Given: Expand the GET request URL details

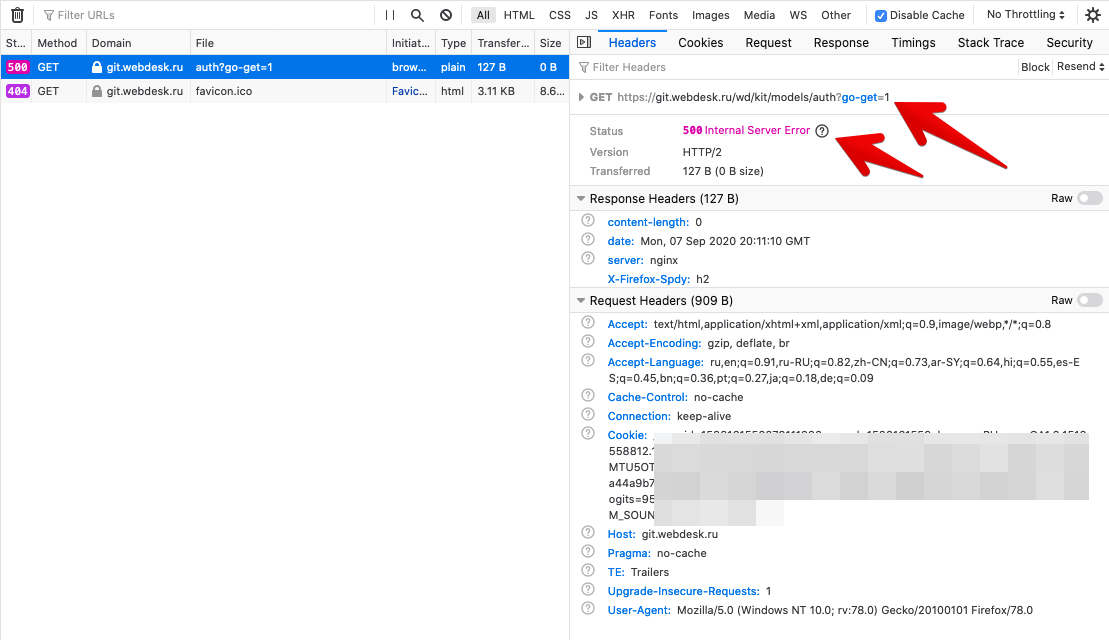Looking at the screenshot, I should [x=581, y=98].
